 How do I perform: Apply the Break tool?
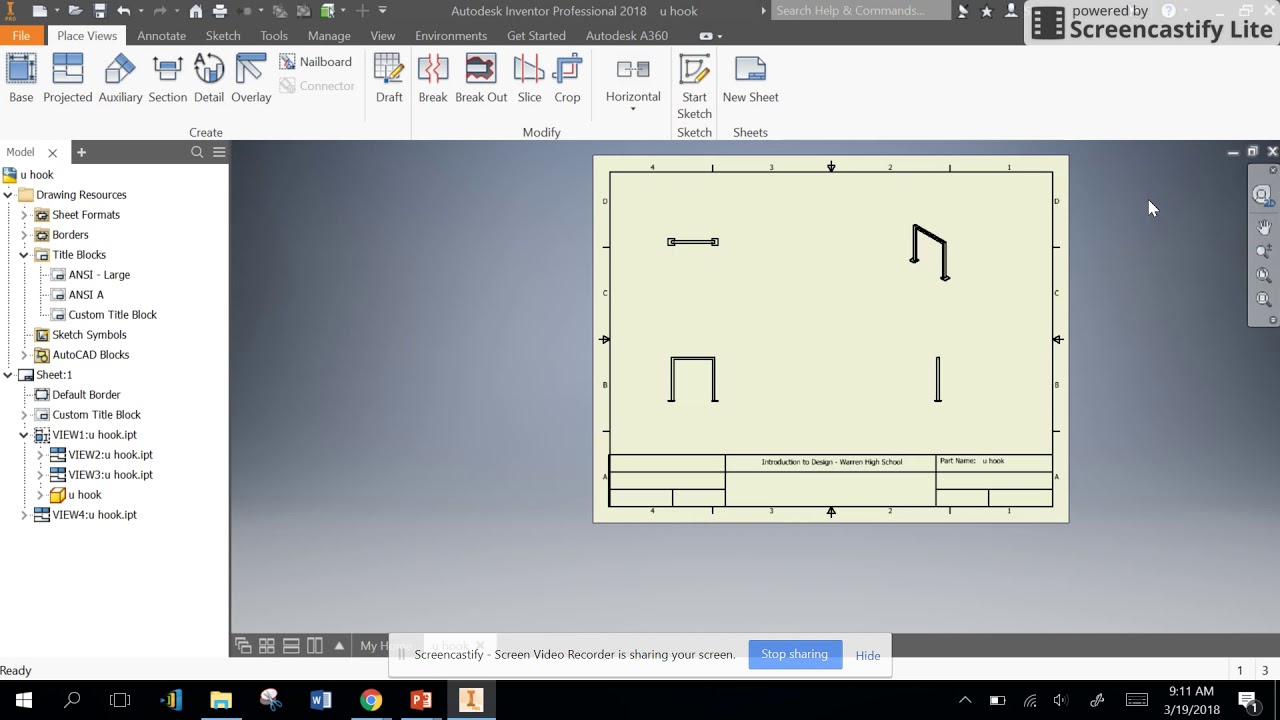click(433, 79)
